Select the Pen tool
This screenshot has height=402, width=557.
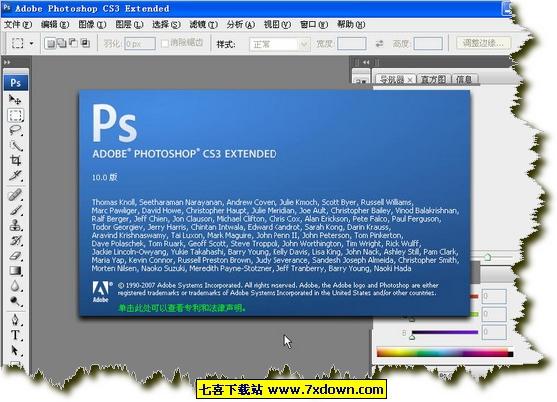(x=15, y=320)
